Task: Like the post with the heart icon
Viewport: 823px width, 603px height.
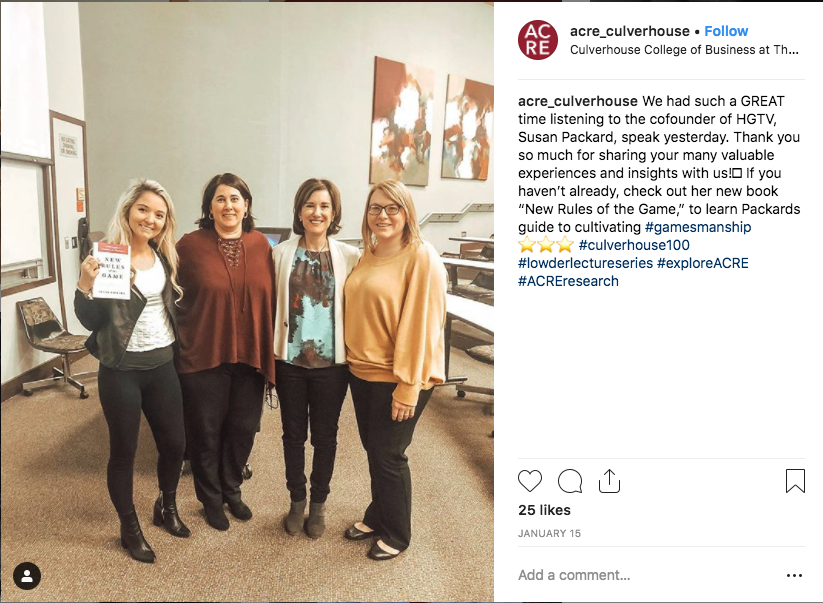Action: pyautogui.click(x=530, y=481)
